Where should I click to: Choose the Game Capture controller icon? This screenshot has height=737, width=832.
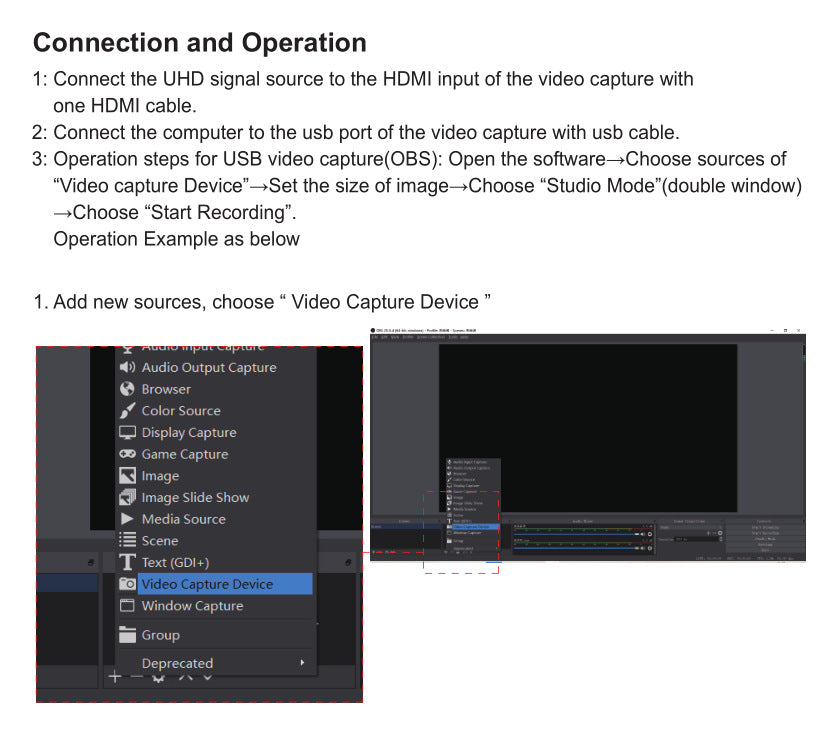coord(127,454)
